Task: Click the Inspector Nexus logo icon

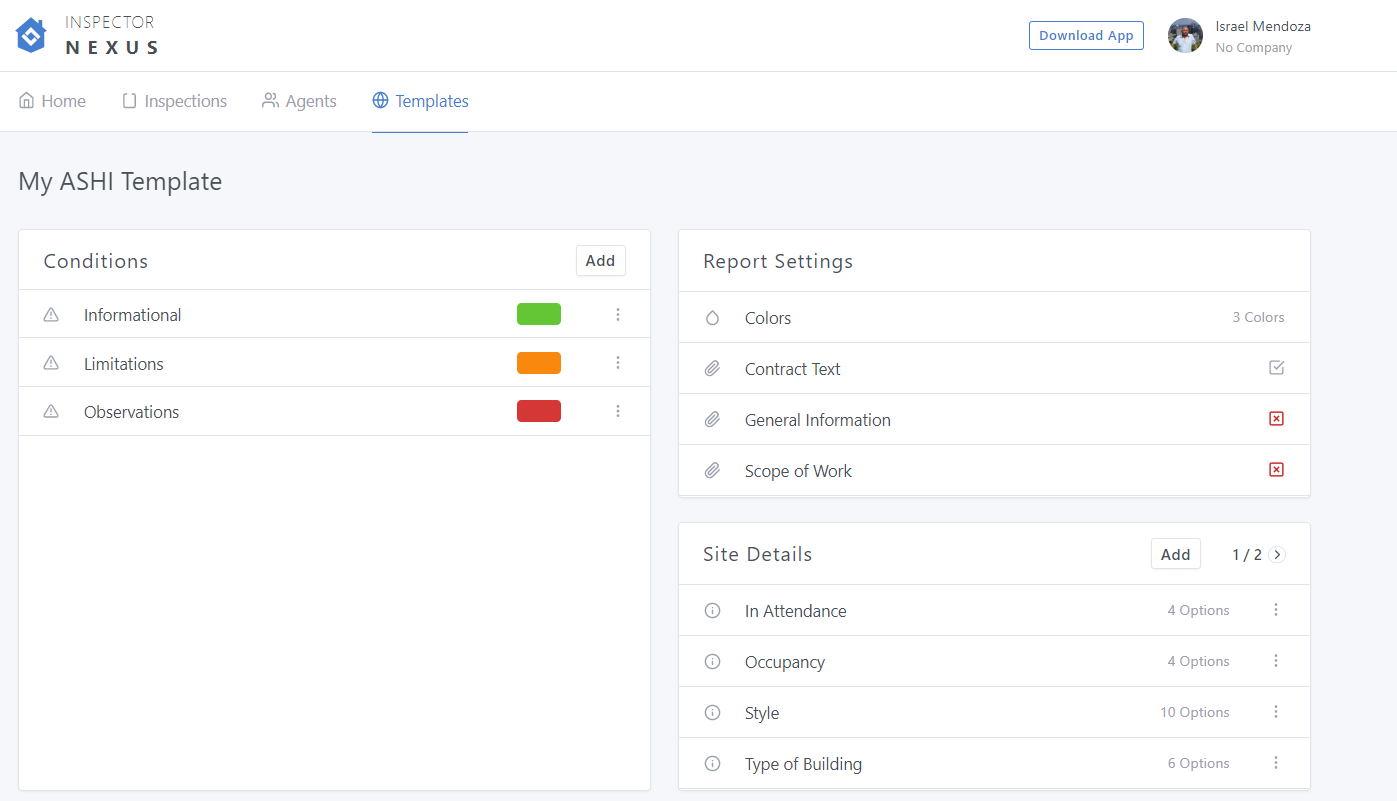Action: click(32, 35)
